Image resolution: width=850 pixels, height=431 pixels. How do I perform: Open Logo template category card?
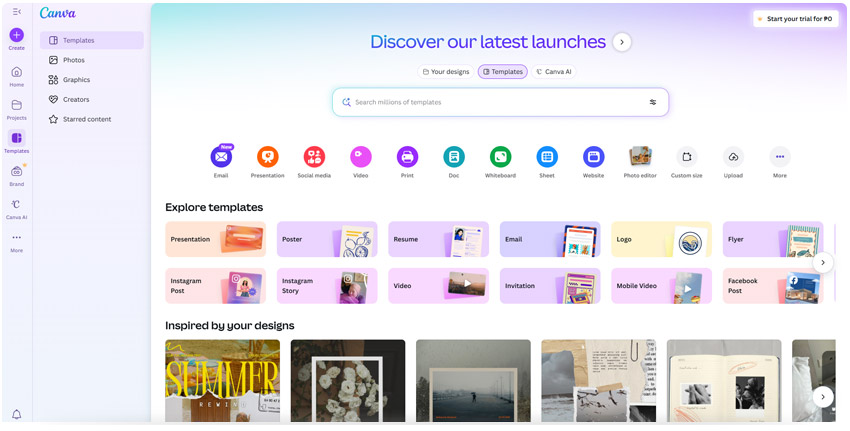pyautogui.click(x=662, y=239)
